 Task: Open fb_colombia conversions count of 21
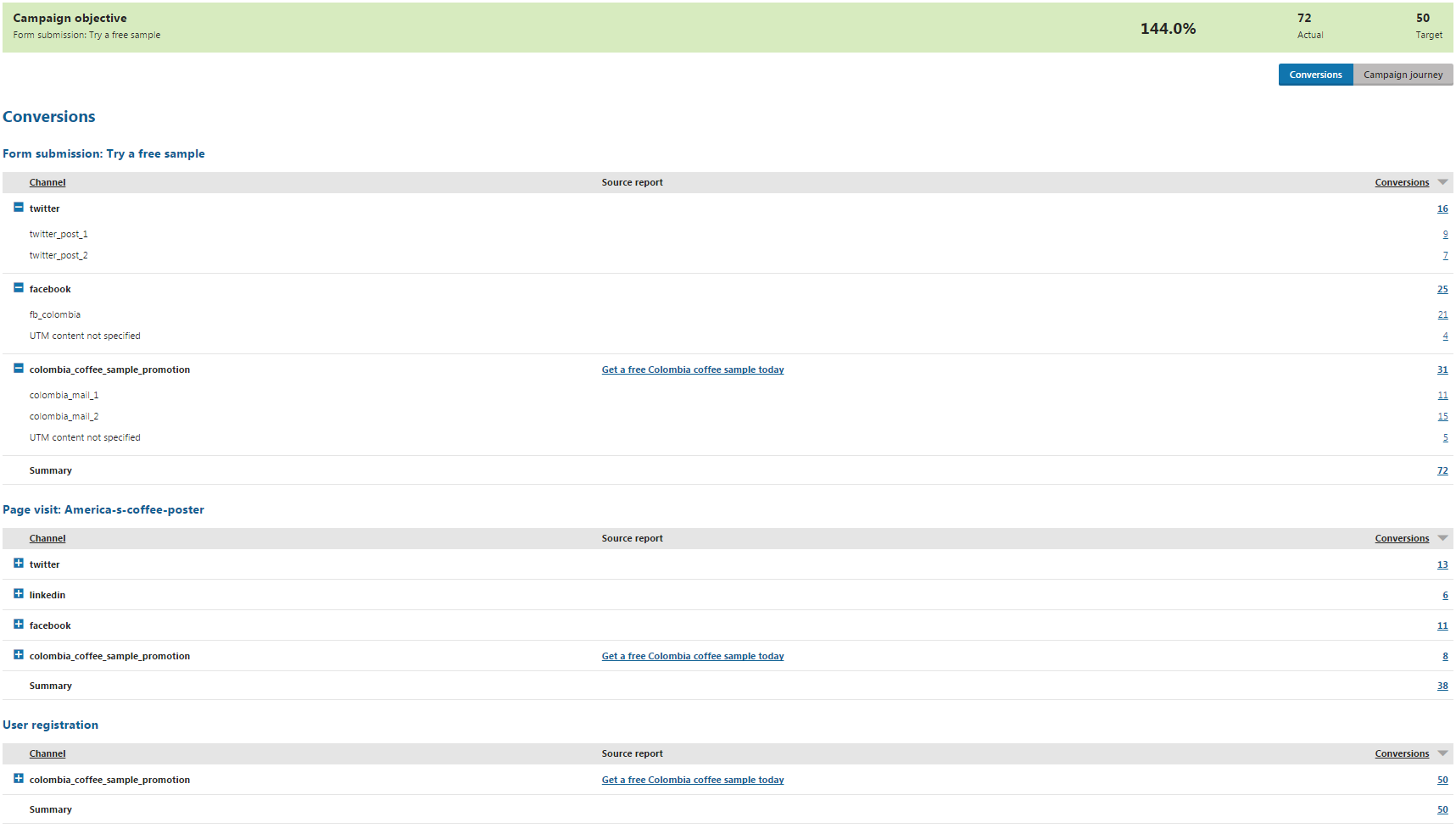1442,314
